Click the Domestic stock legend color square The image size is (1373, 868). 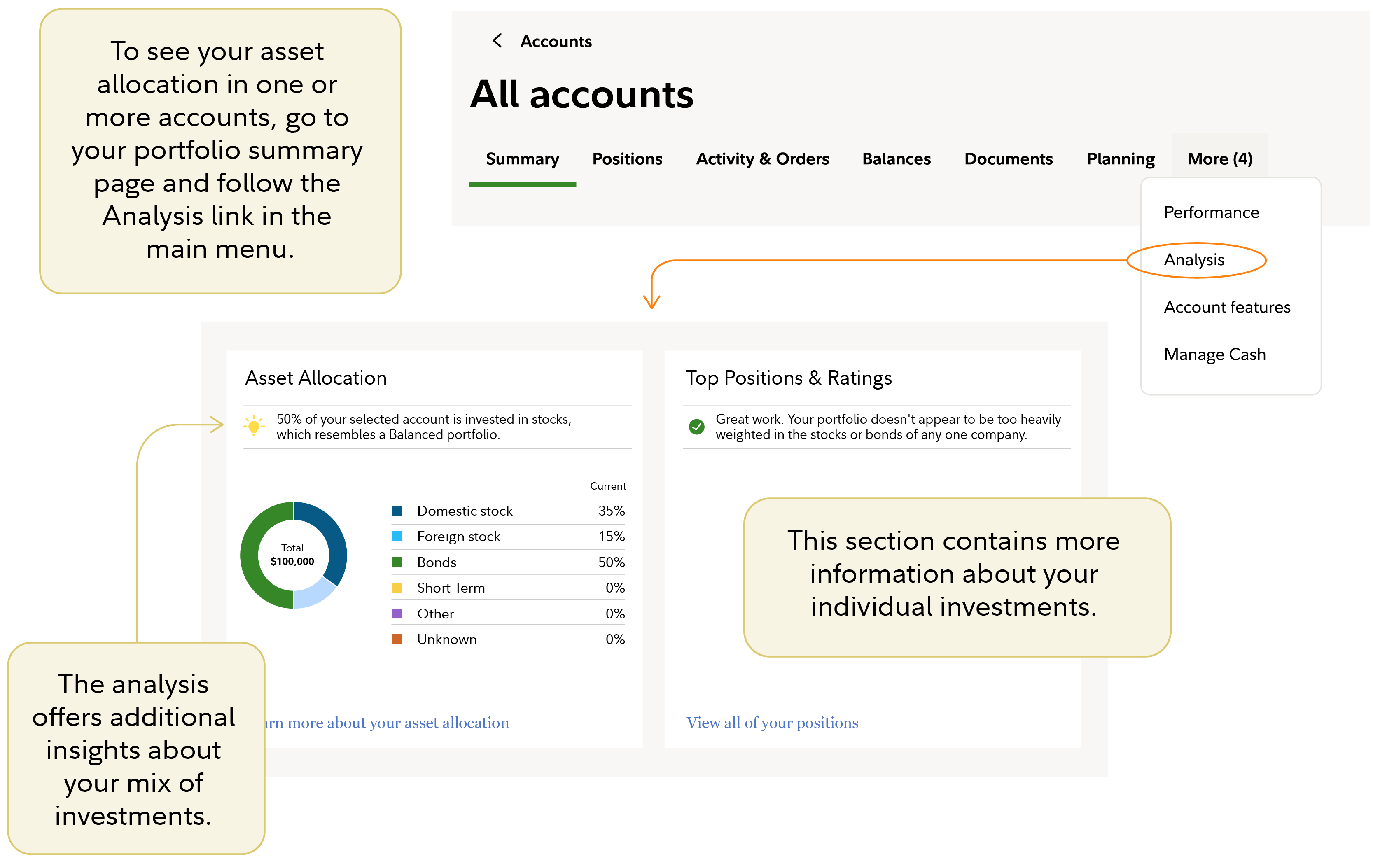click(x=397, y=511)
